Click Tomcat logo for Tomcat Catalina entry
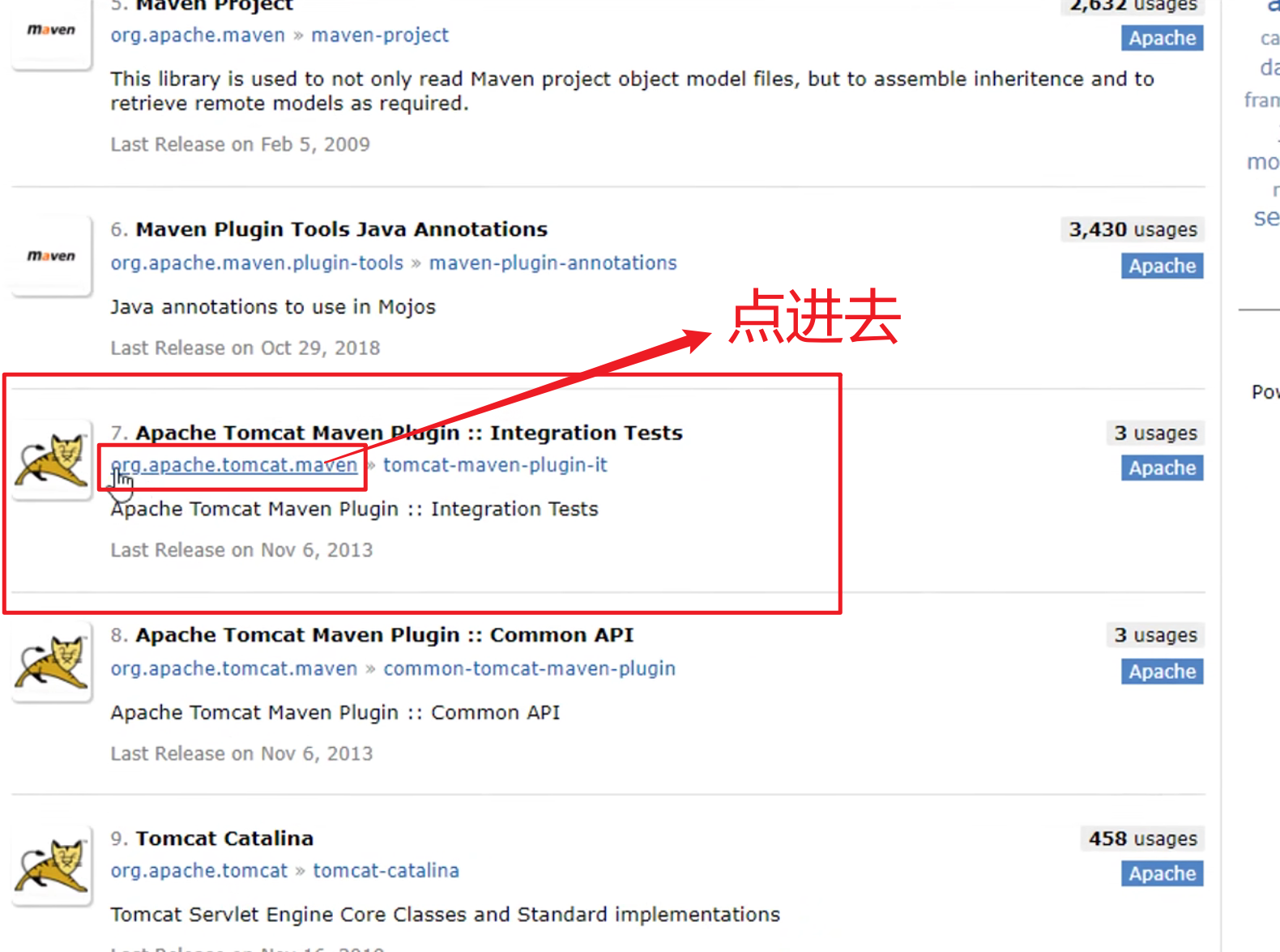Viewport: 1280px width, 952px height. coord(52,865)
